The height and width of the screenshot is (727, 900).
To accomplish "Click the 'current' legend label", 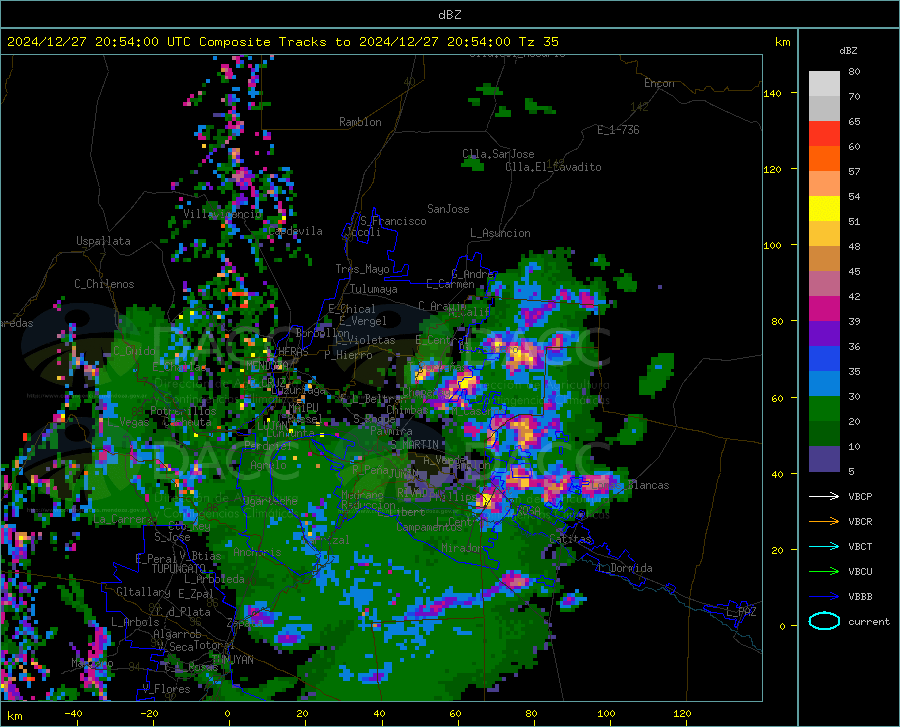I will coord(869,621).
